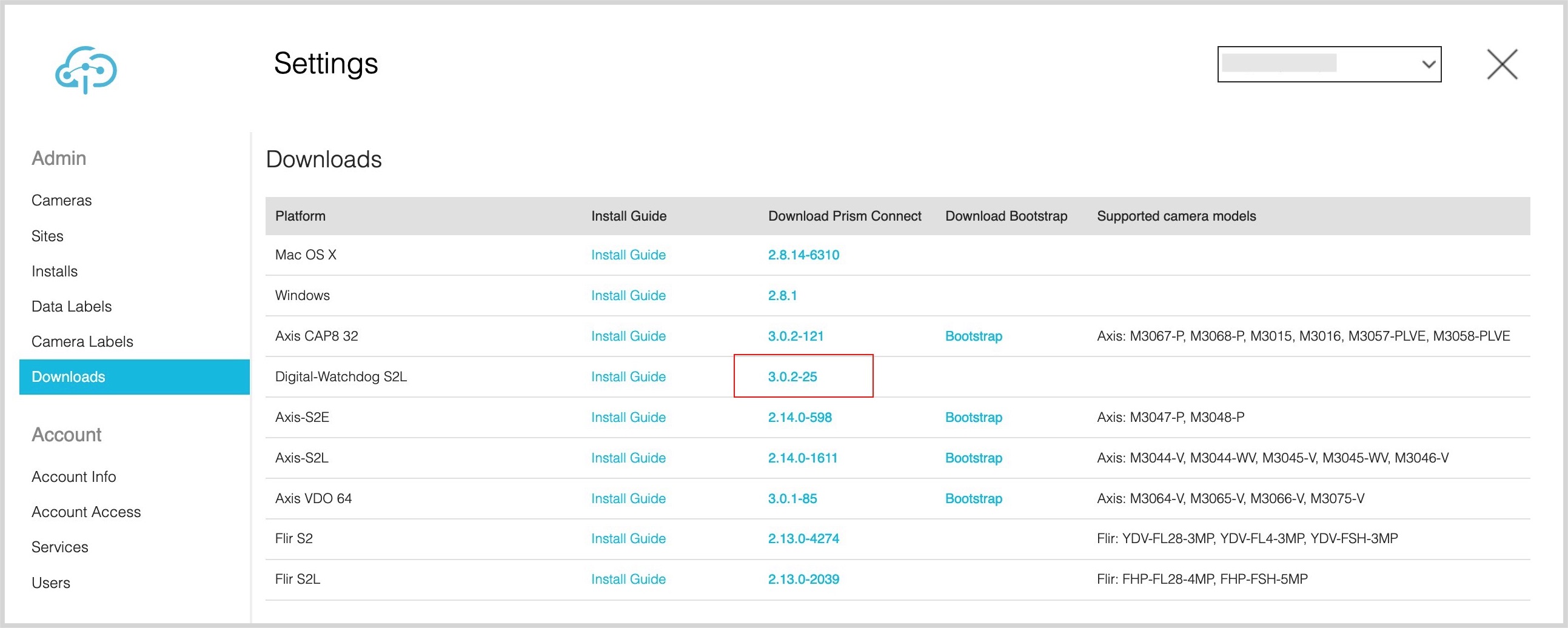Select the Axis-S2L platform cell

[x=302, y=458]
